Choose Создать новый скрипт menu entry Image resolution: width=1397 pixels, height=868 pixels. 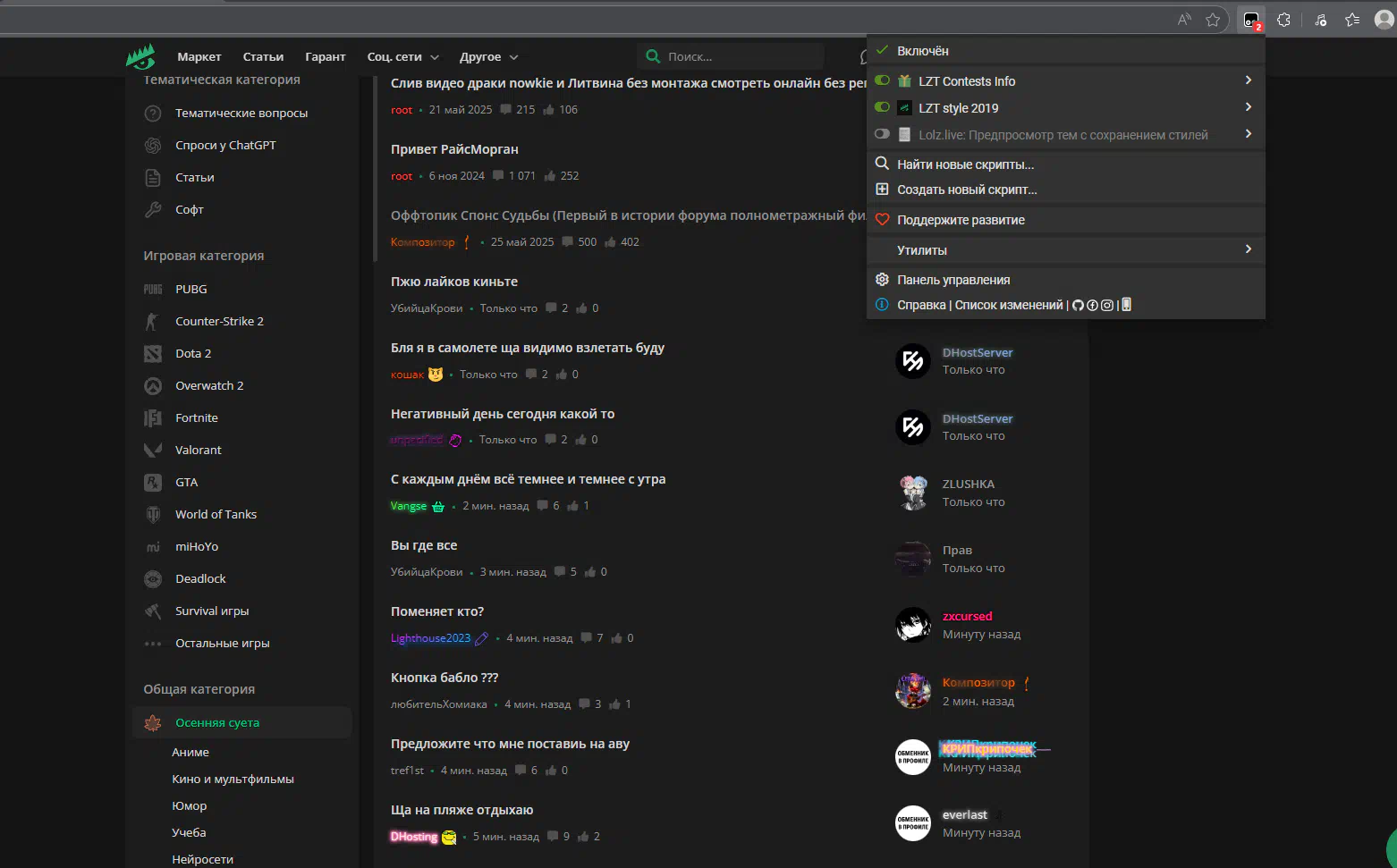[x=967, y=190]
